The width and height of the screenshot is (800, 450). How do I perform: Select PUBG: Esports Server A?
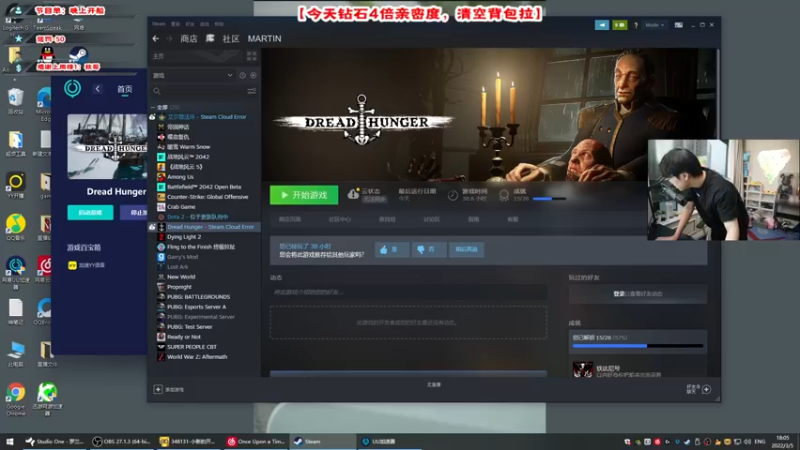(x=196, y=307)
